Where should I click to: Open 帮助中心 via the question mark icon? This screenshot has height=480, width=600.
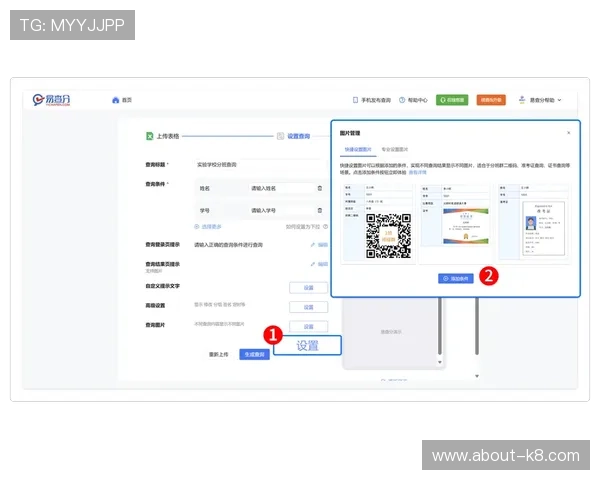tap(402, 100)
